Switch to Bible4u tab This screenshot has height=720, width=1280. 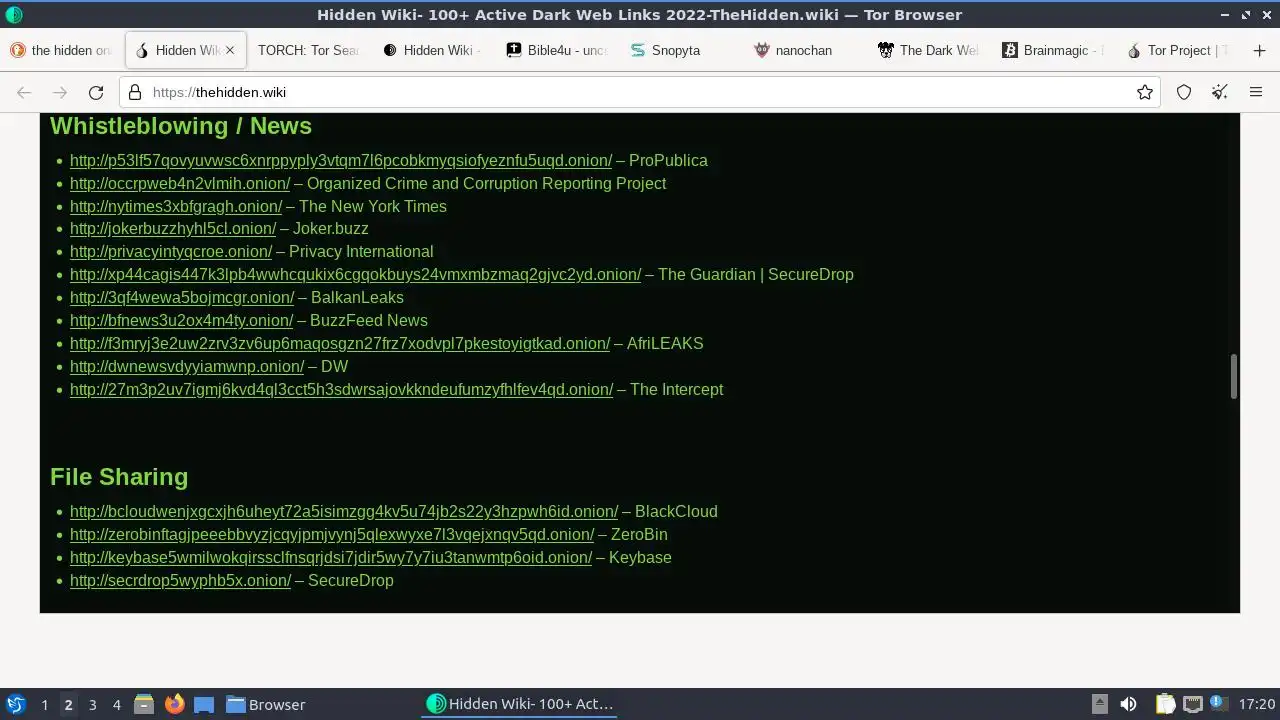[x=558, y=50]
